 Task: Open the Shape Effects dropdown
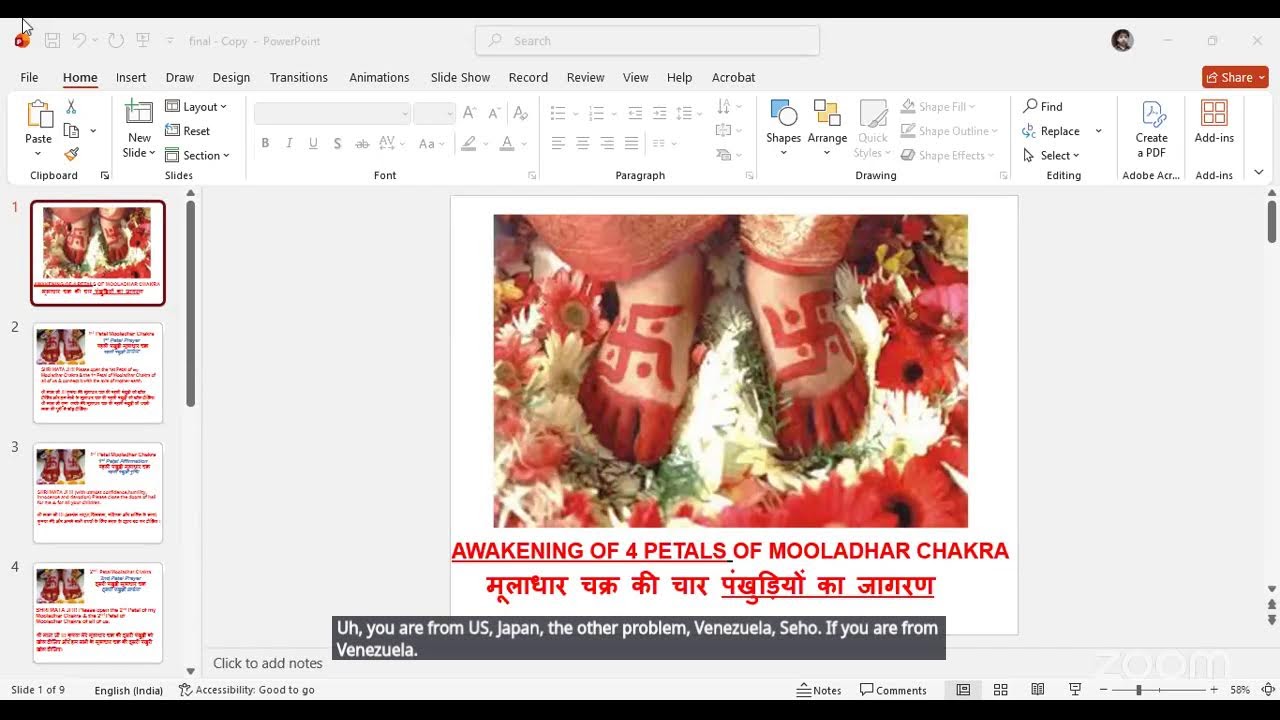pyautogui.click(x=948, y=155)
